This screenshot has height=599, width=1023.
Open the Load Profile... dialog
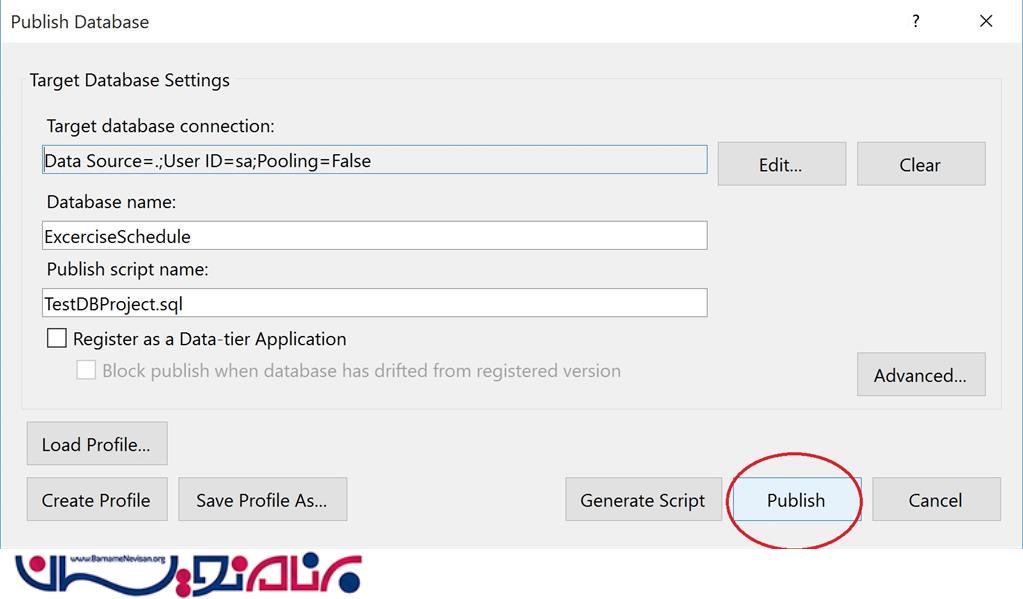pyautogui.click(x=97, y=444)
